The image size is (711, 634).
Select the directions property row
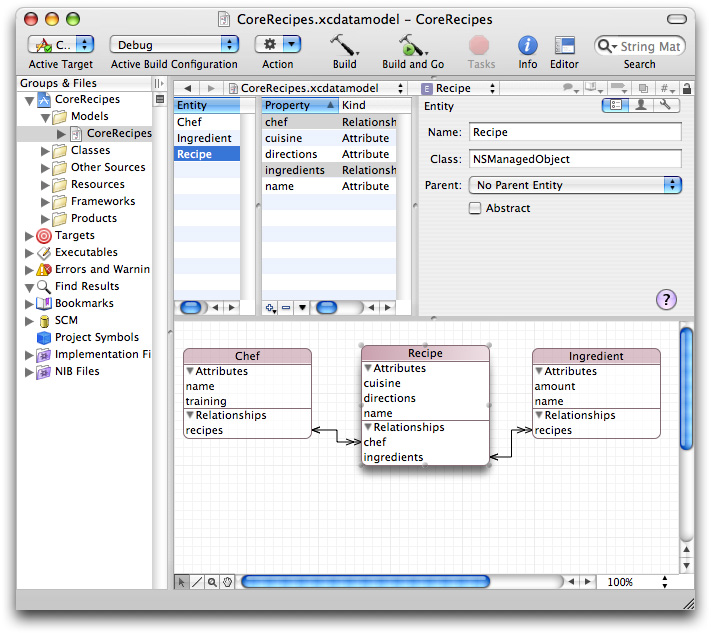coord(329,154)
